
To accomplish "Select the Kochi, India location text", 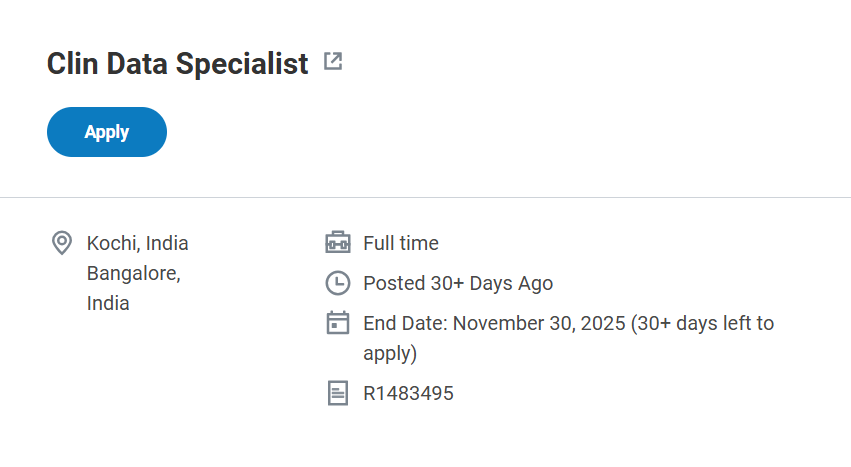I will click(x=137, y=243).
